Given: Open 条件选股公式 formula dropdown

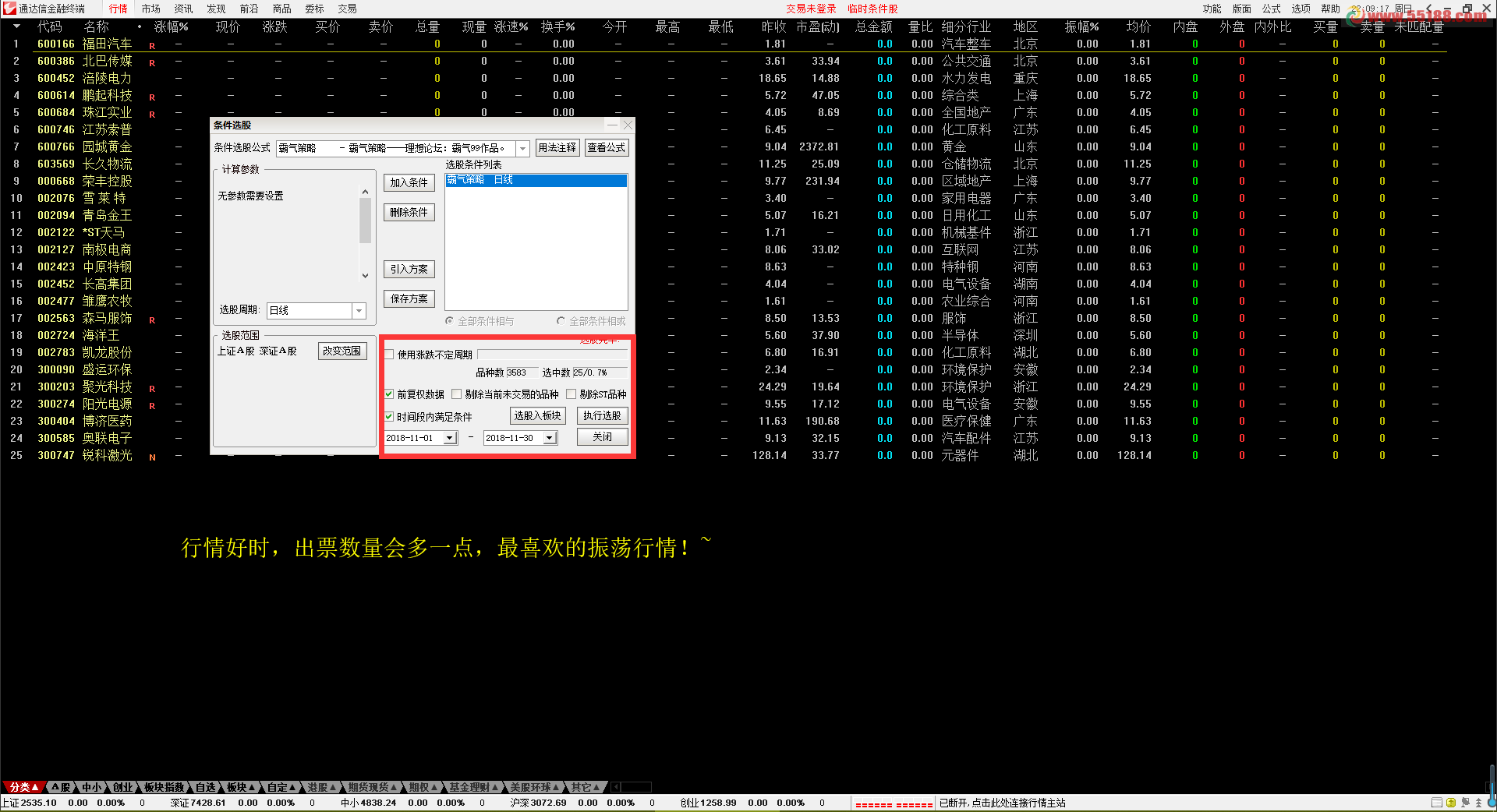Looking at the screenshot, I should point(523,148).
